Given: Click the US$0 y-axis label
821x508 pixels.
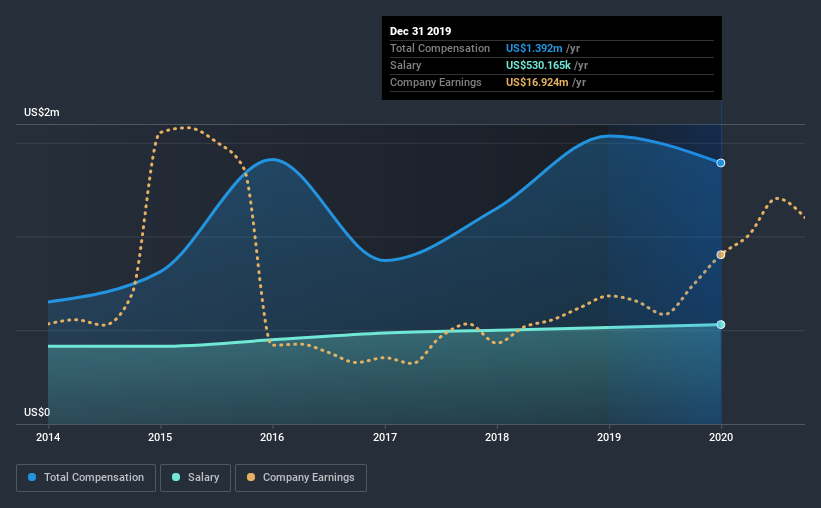Looking at the screenshot, I should pyautogui.click(x=37, y=412).
